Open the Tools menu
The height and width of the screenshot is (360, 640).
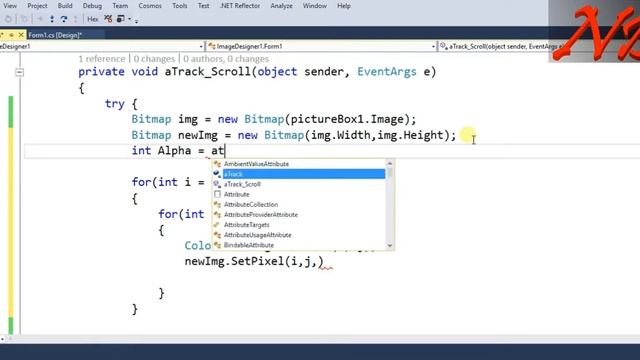coord(180,6)
